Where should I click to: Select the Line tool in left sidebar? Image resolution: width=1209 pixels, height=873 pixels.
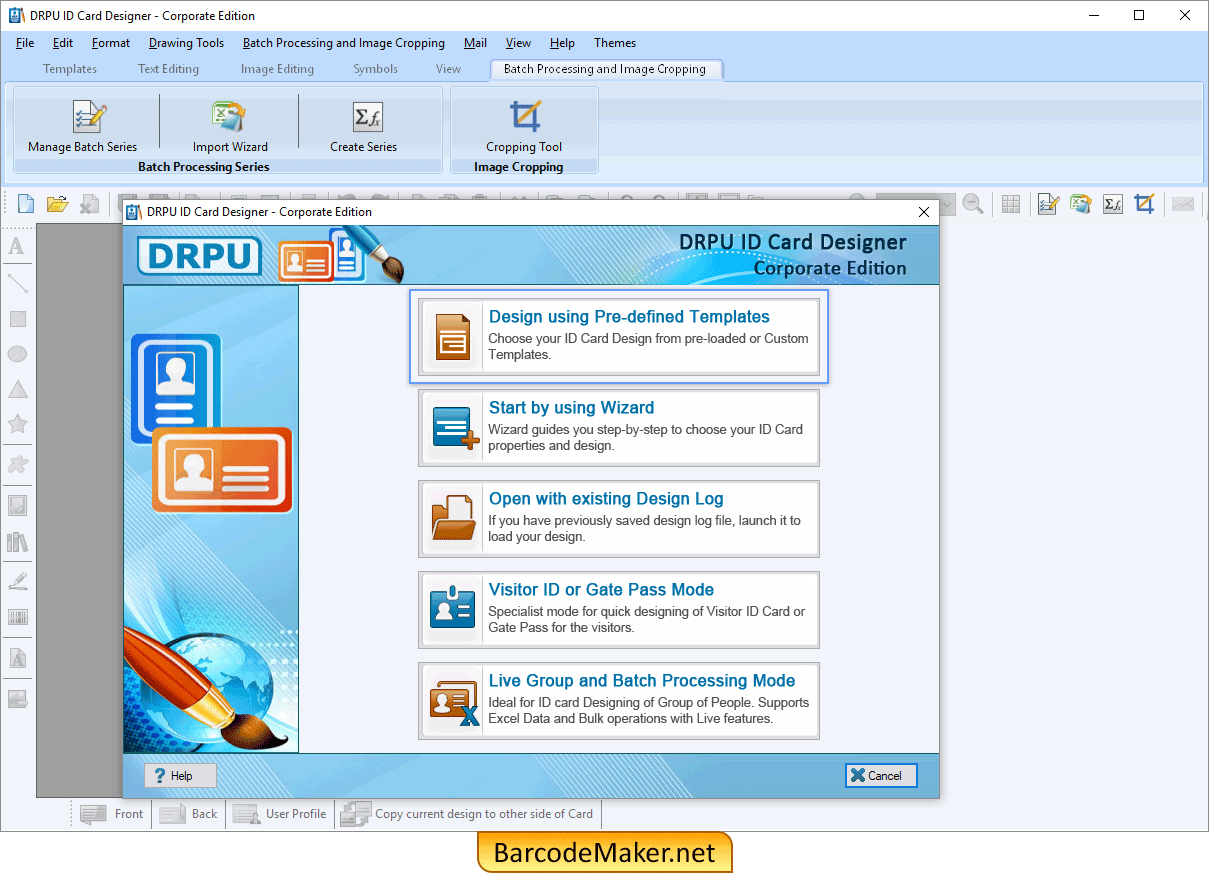point(17,283)
